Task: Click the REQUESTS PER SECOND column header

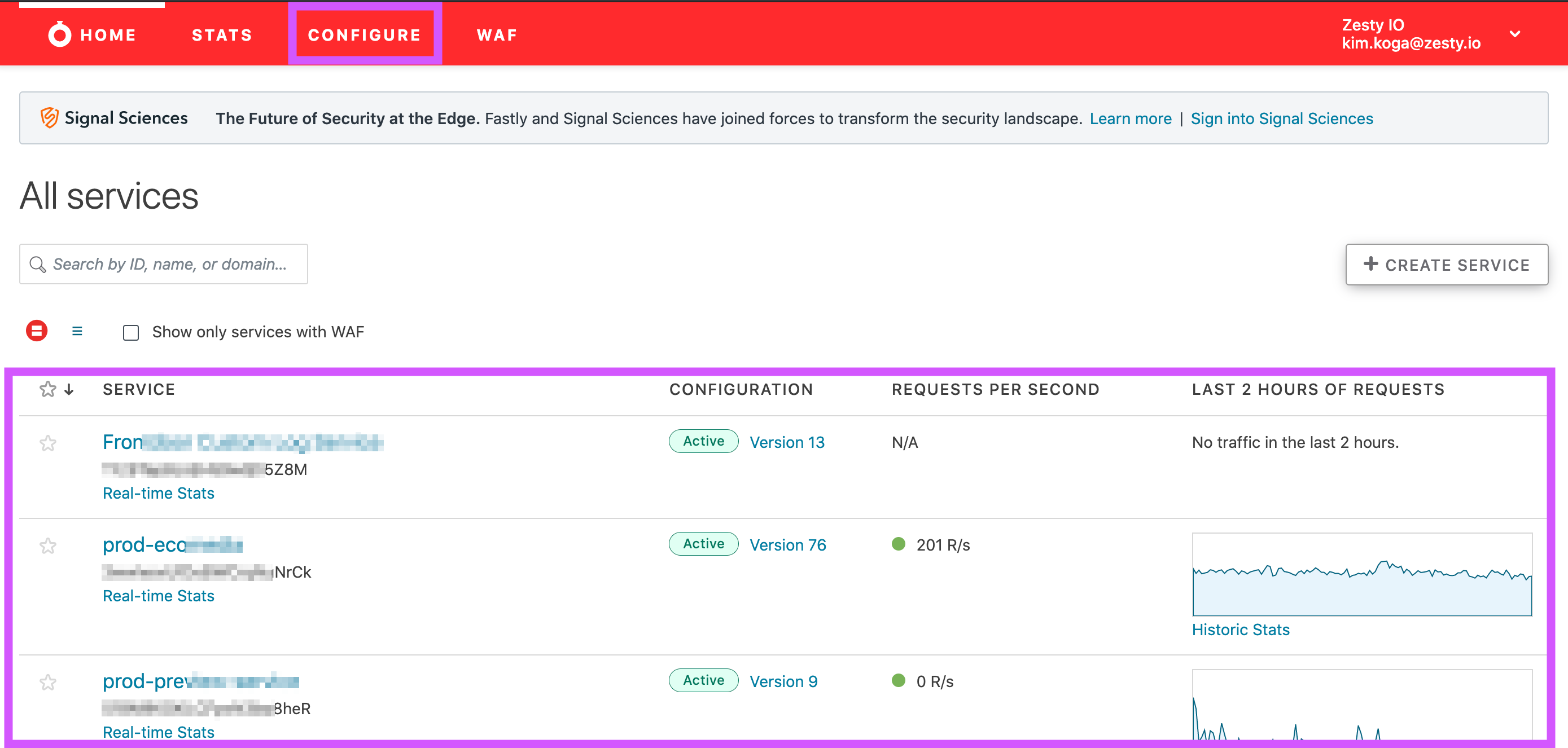Action: (995, 389)
